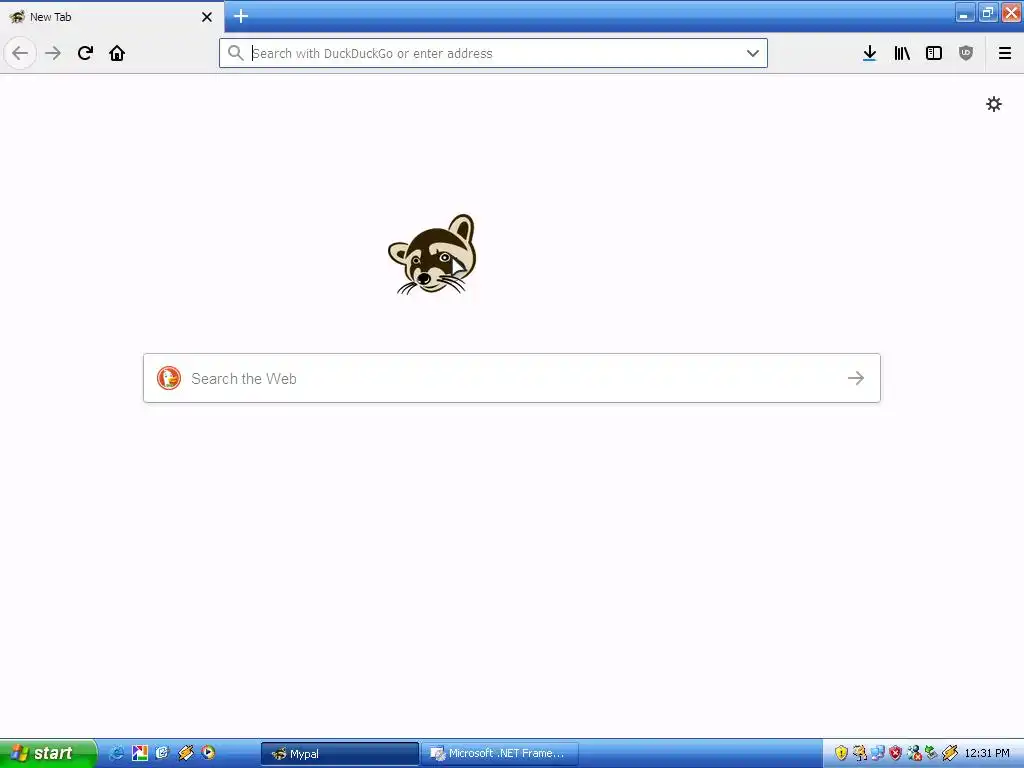Click the 12:31 PM system clock
This screenshot has width=1024, height=768.
(x=987, y=754)
